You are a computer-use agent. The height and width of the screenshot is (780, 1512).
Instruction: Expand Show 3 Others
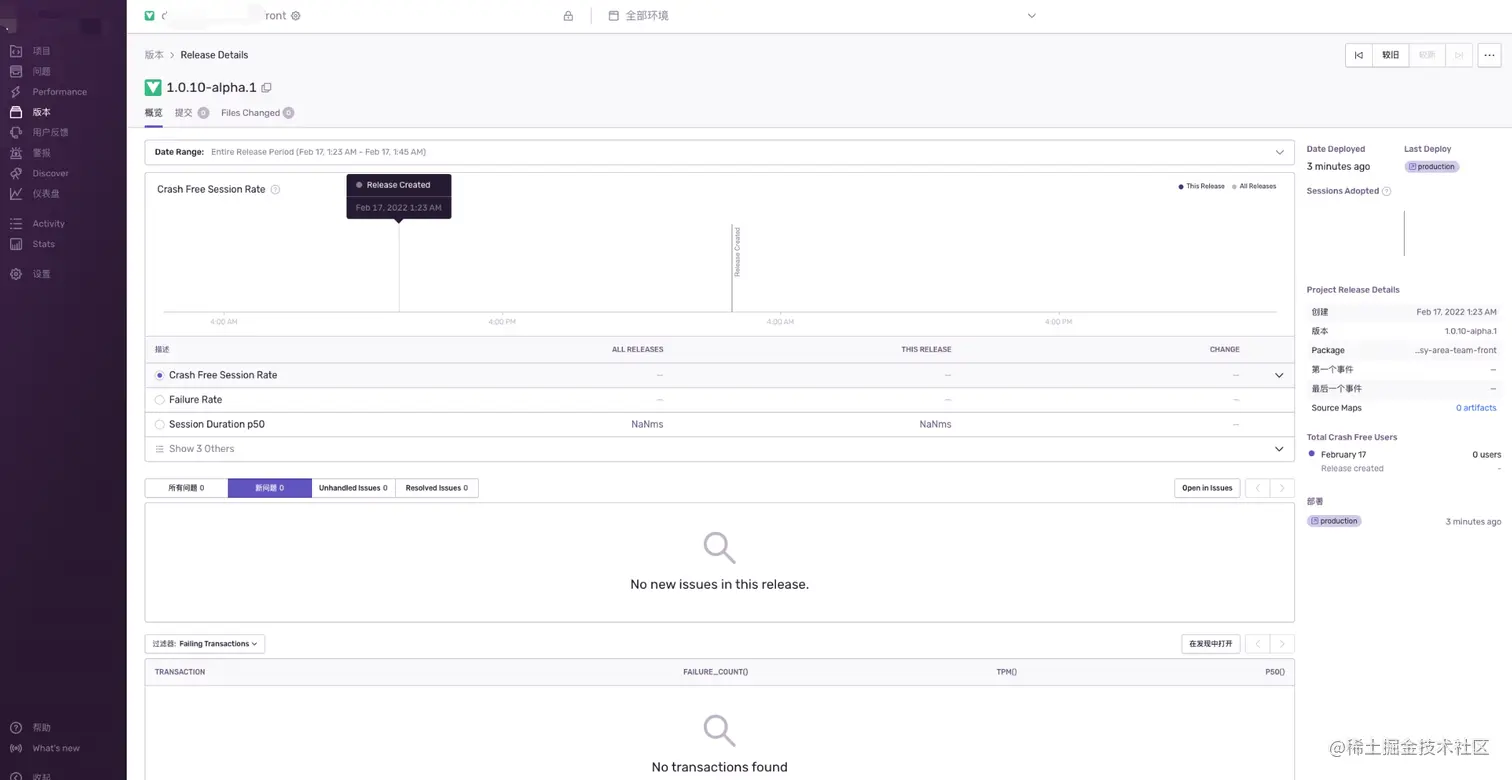(719, 449)
